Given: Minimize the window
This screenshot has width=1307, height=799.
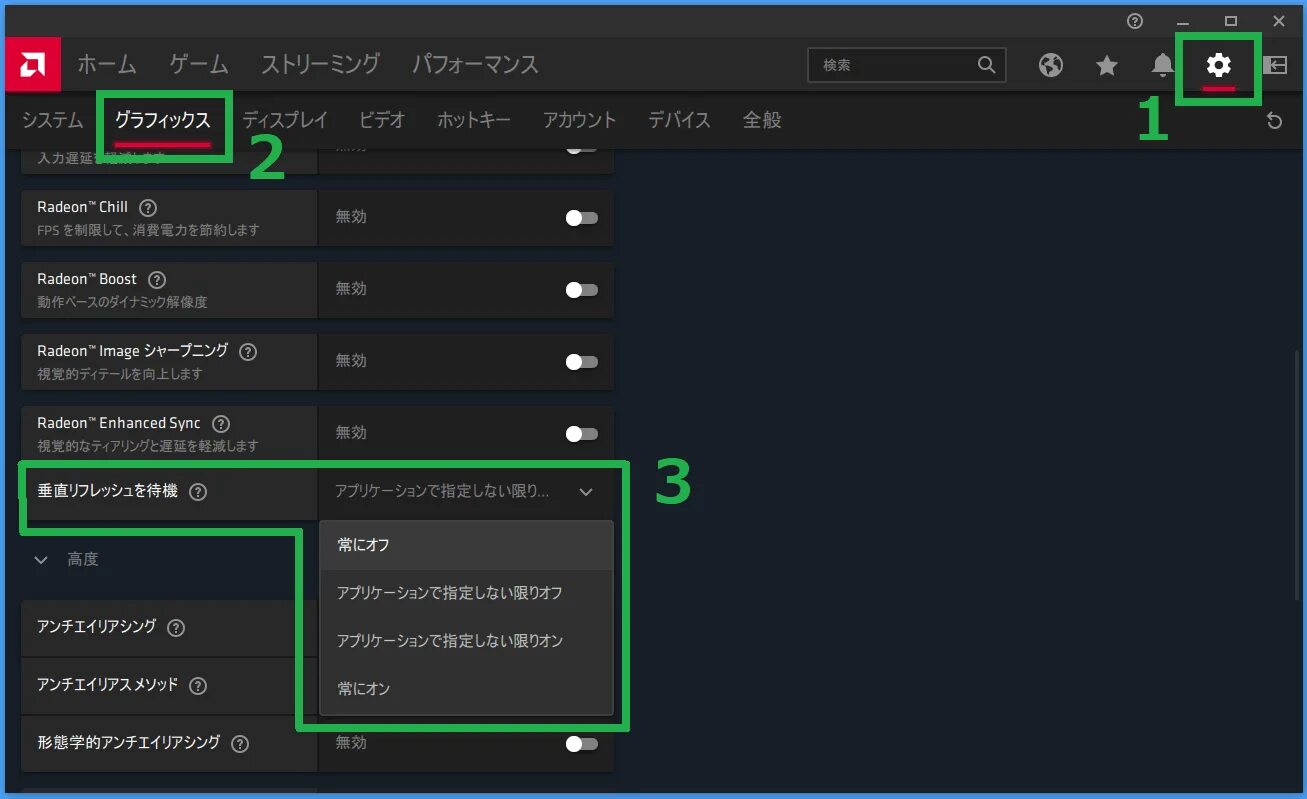Looking at the screenshot, I should tap(1183, 21).
